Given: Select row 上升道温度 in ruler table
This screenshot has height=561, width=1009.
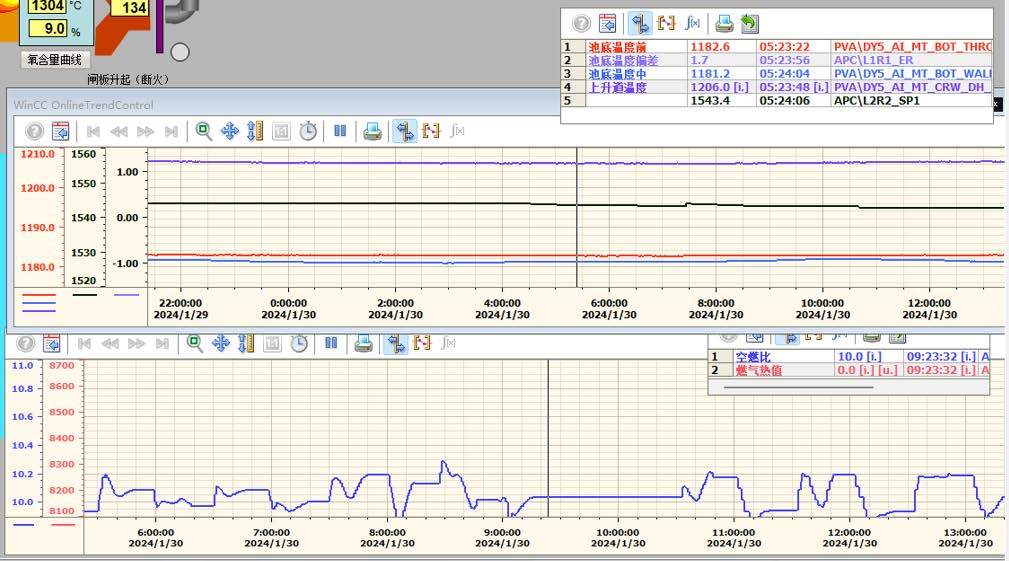Looking at the screenshot, I should (x=777, y=87).
